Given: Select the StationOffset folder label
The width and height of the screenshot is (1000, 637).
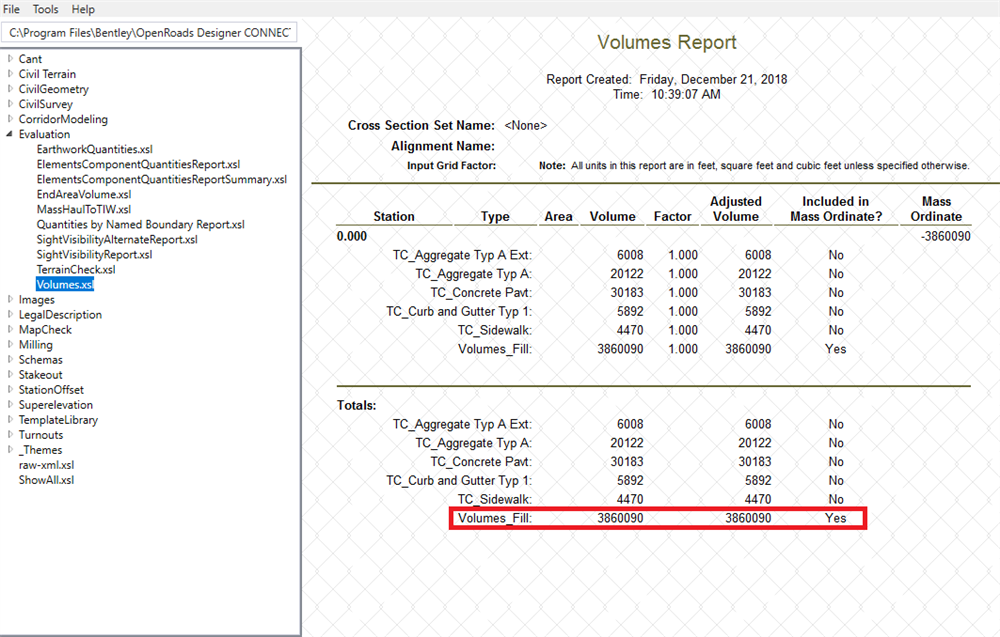Looking at the screenshot, I should pos(51,390).
